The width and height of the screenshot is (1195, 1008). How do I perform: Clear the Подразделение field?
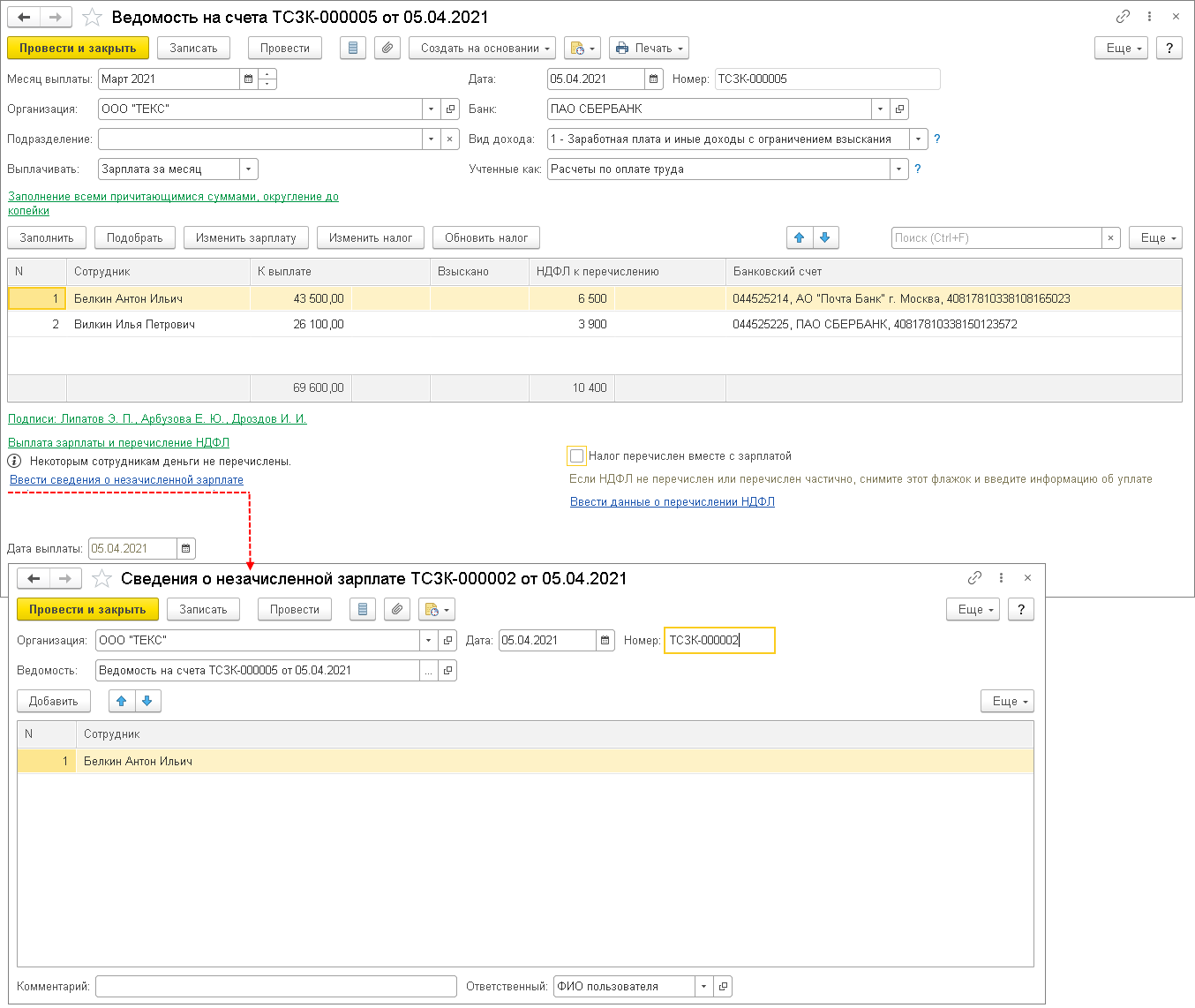(450, 139)
